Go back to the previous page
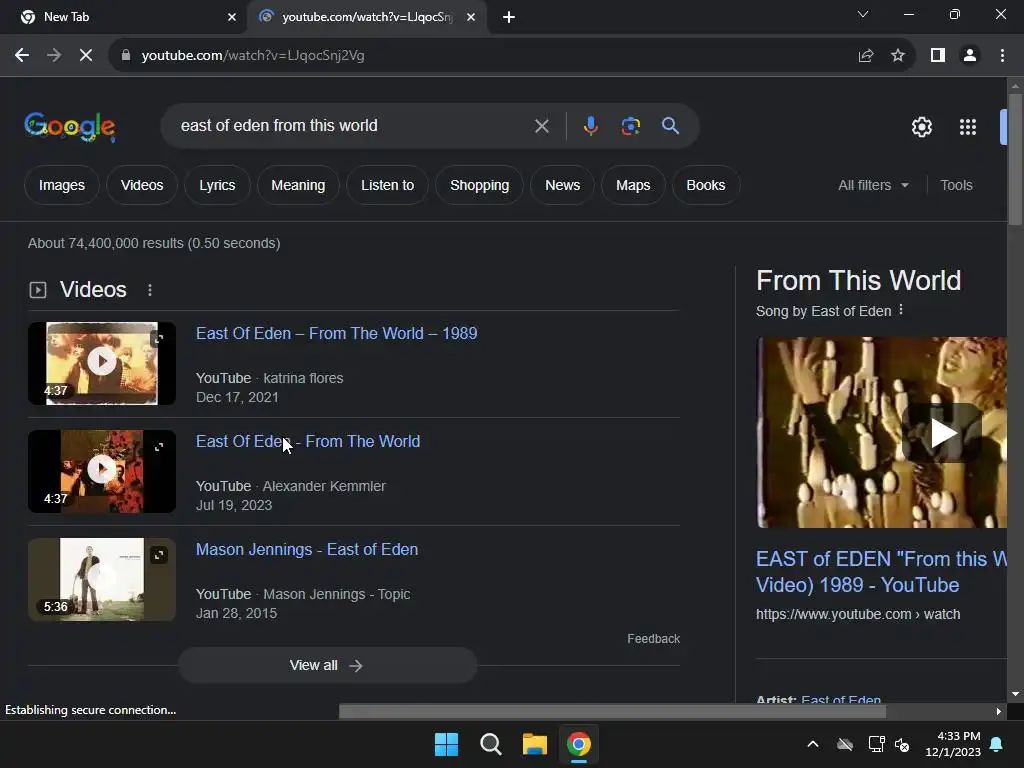Screen dimensions: 1024x768 (22, 56)
